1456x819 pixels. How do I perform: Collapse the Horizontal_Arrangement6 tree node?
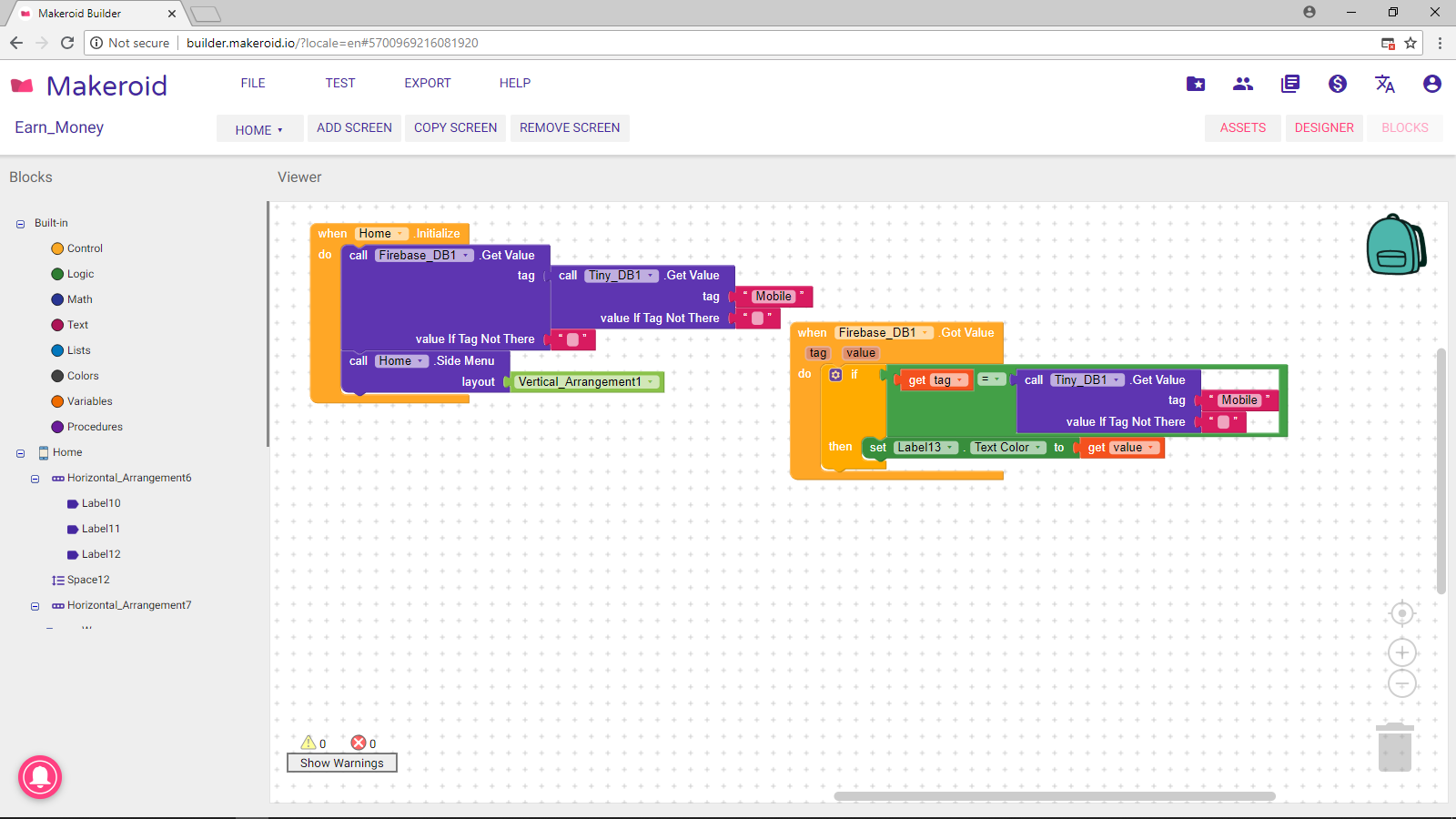[x=35, y=479]
